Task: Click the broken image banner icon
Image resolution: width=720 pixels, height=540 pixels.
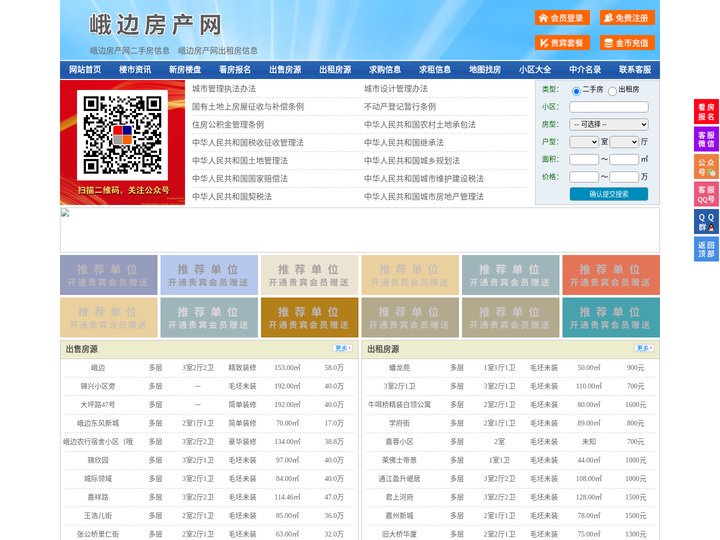Action: [x=65, y=213]
